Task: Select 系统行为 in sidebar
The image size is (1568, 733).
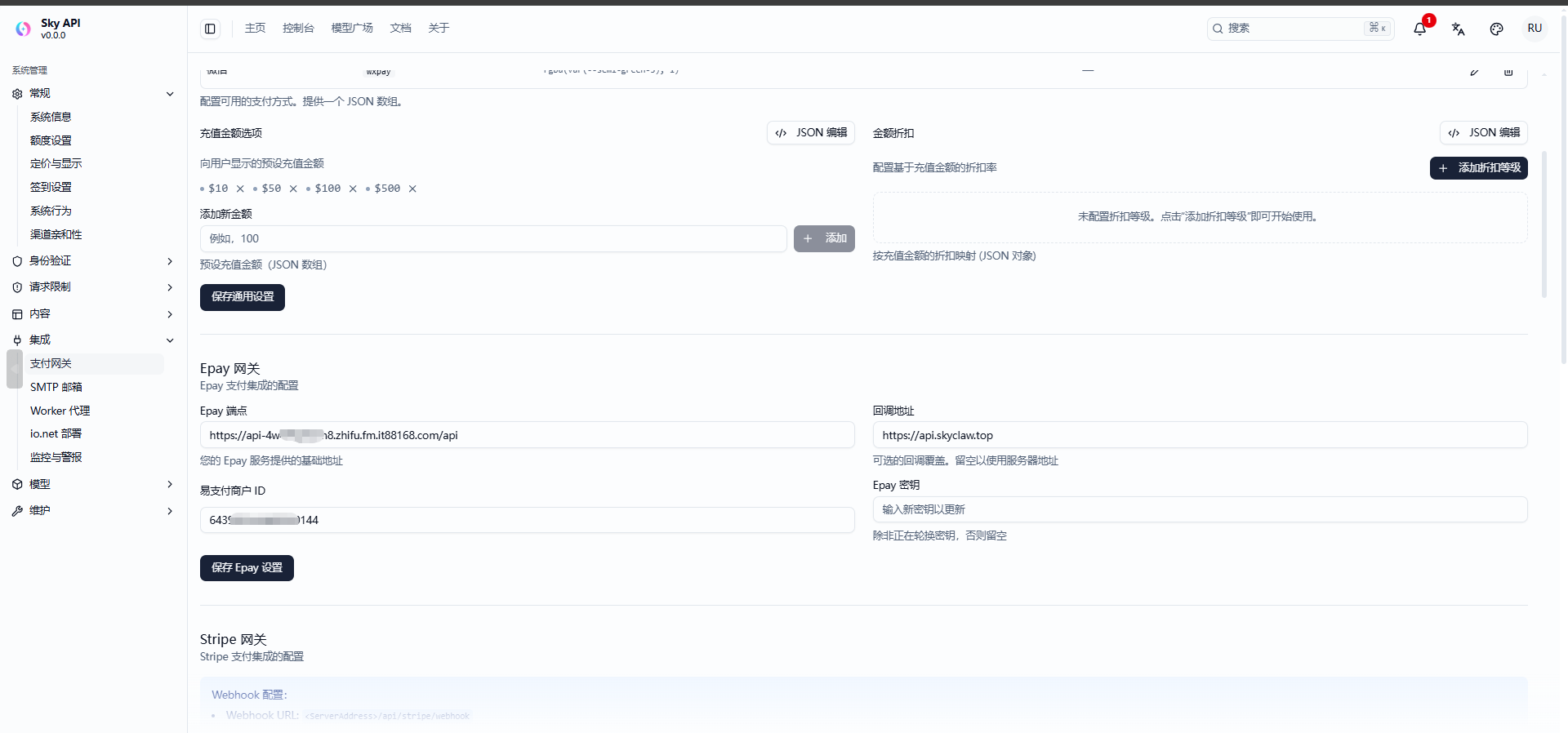Action: coord(51,211)
